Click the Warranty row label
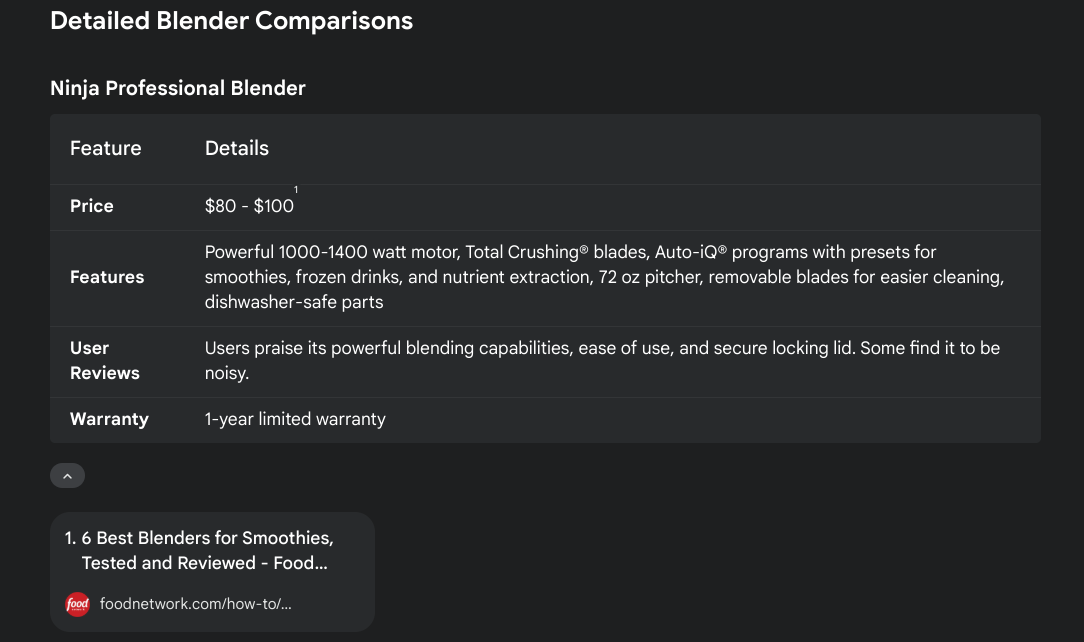The width and height of the screenshot is (1084, 642). point(109,419)
